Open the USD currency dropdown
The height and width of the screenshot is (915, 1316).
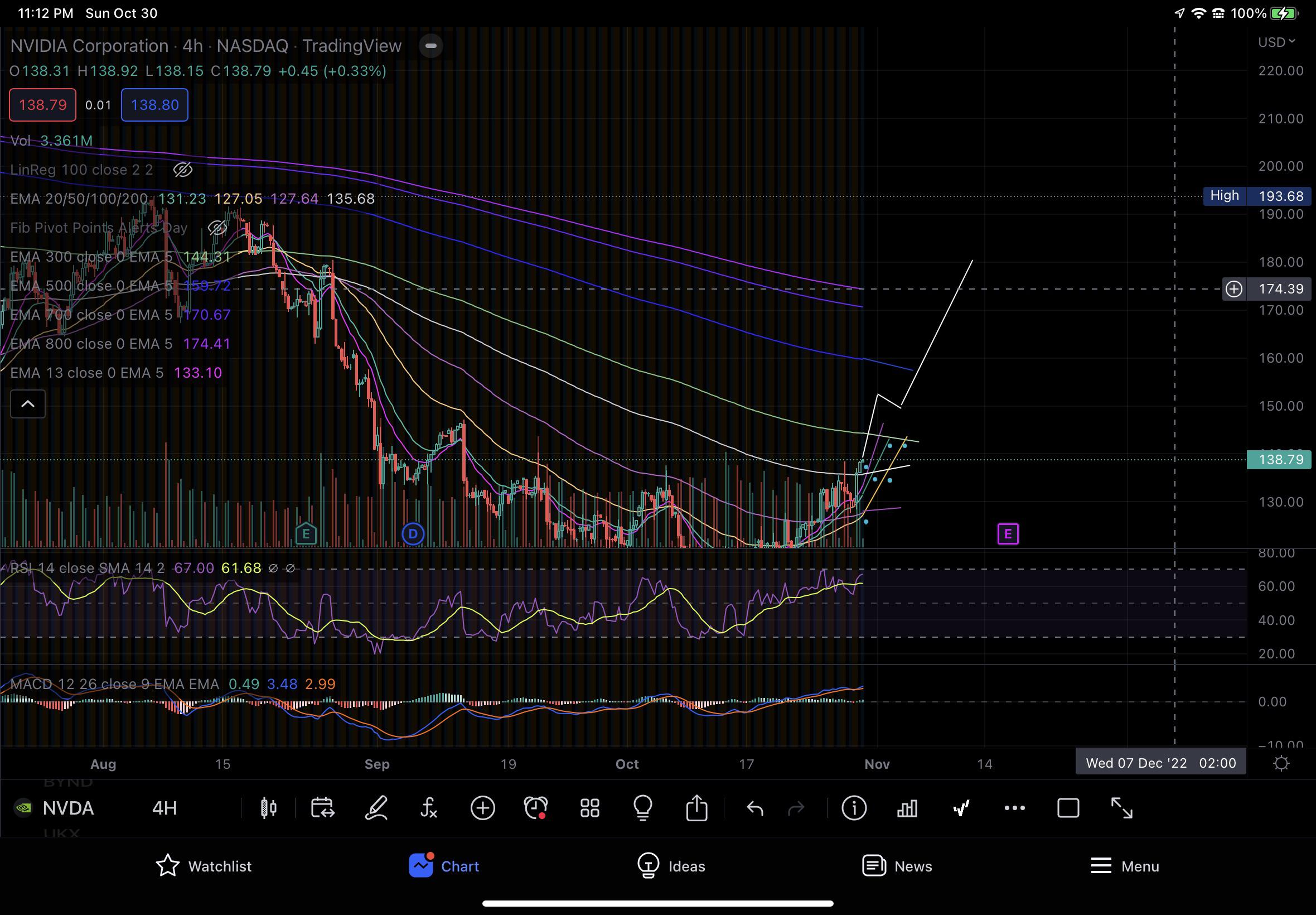pos(1276,42)
